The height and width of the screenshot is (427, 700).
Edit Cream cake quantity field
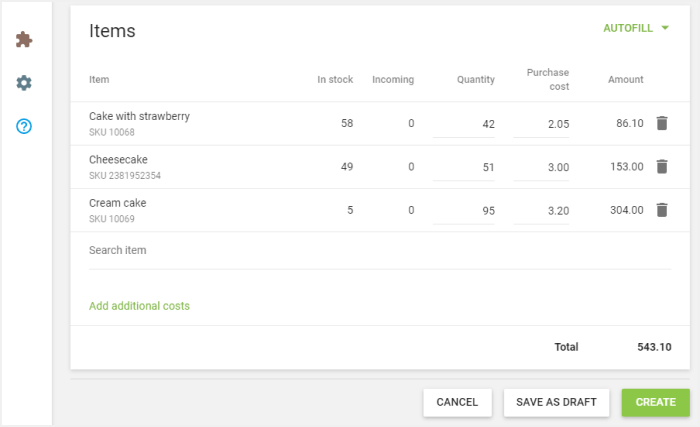464,211
